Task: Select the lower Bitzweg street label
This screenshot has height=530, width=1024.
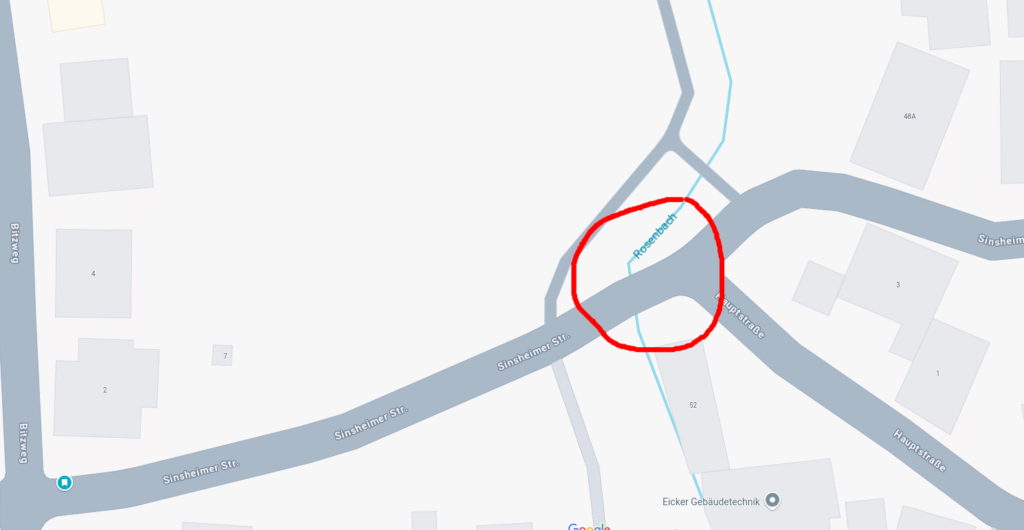Action: 24,442
